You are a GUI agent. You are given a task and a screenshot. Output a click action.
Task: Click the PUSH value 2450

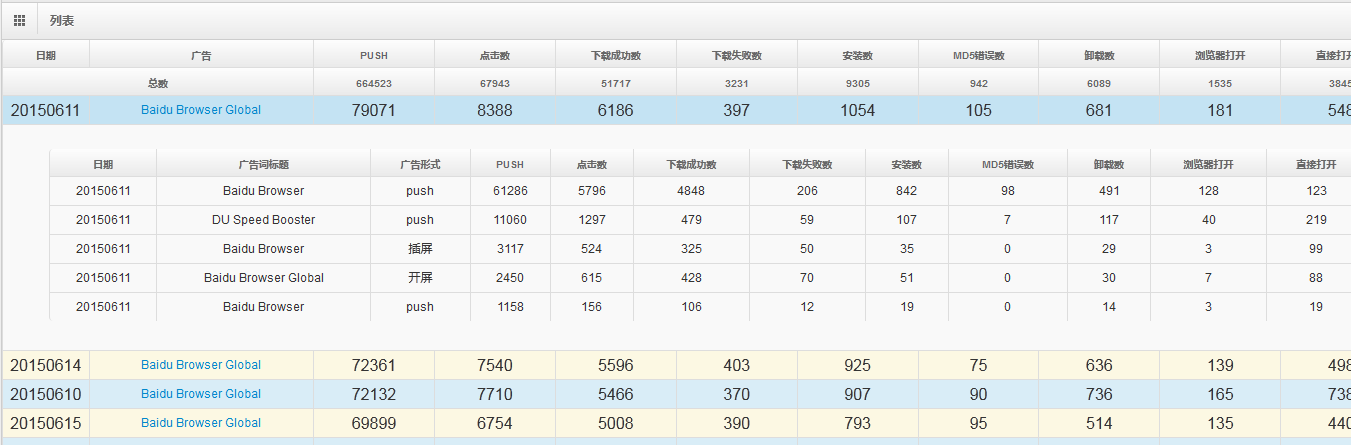point(511,278)
